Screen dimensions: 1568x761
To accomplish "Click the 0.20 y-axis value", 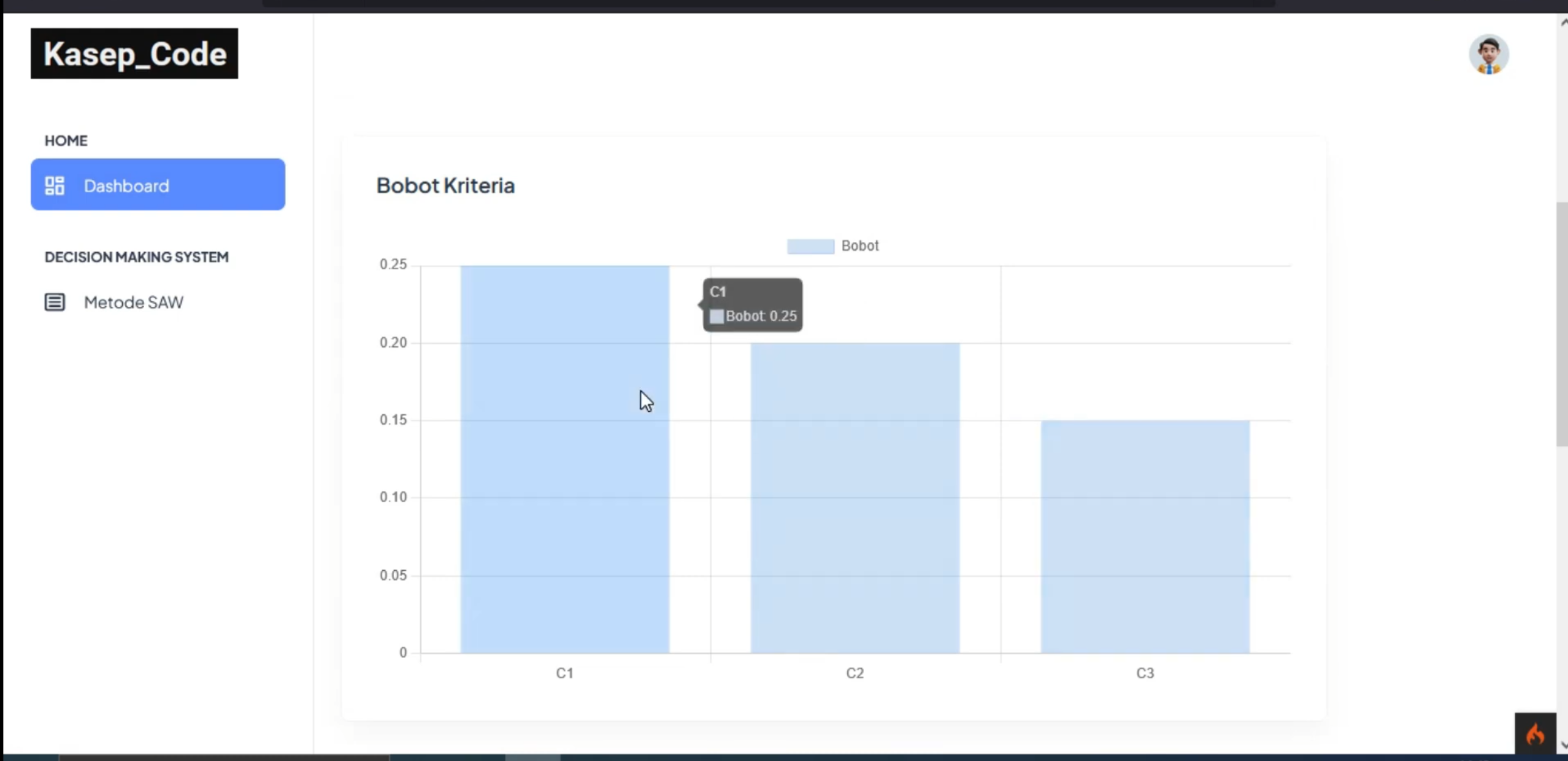I will coord(393,343).
